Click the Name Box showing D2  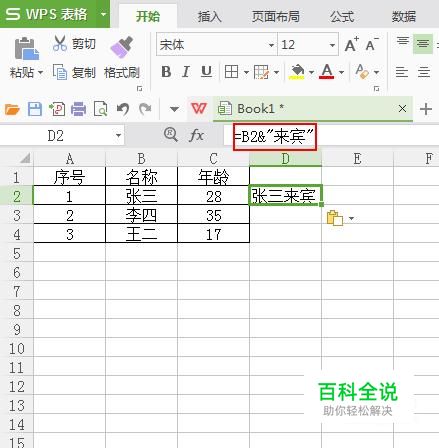pos(56,136)
